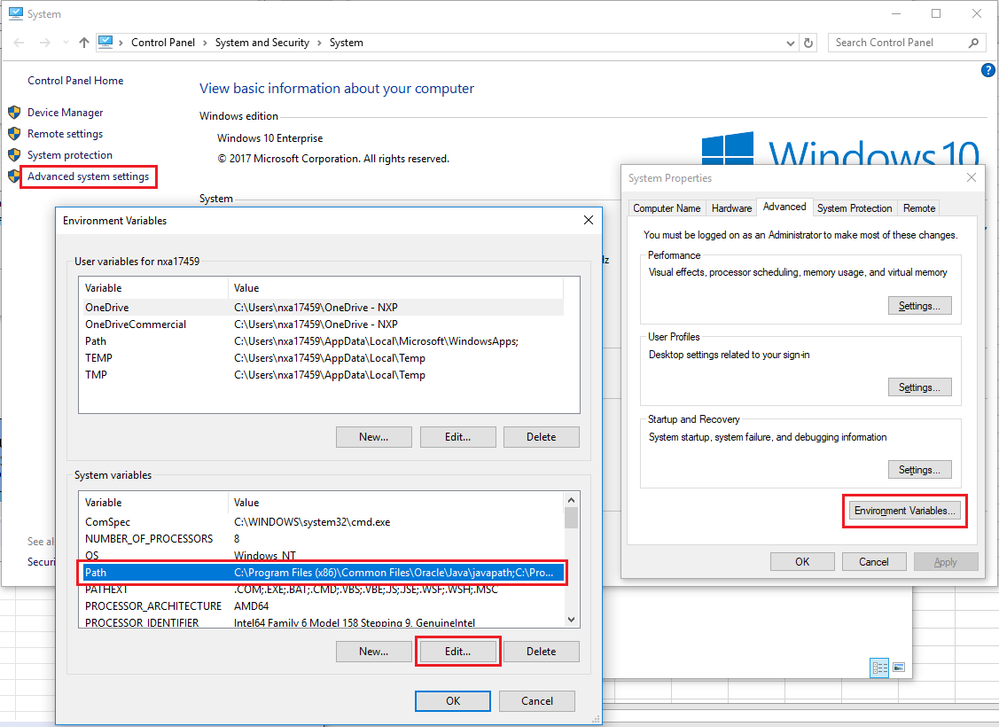
Task: Select PROCESSOR_ARCHITECTURE system variable row
Action: pyautogui.click(x=323, y=606)
